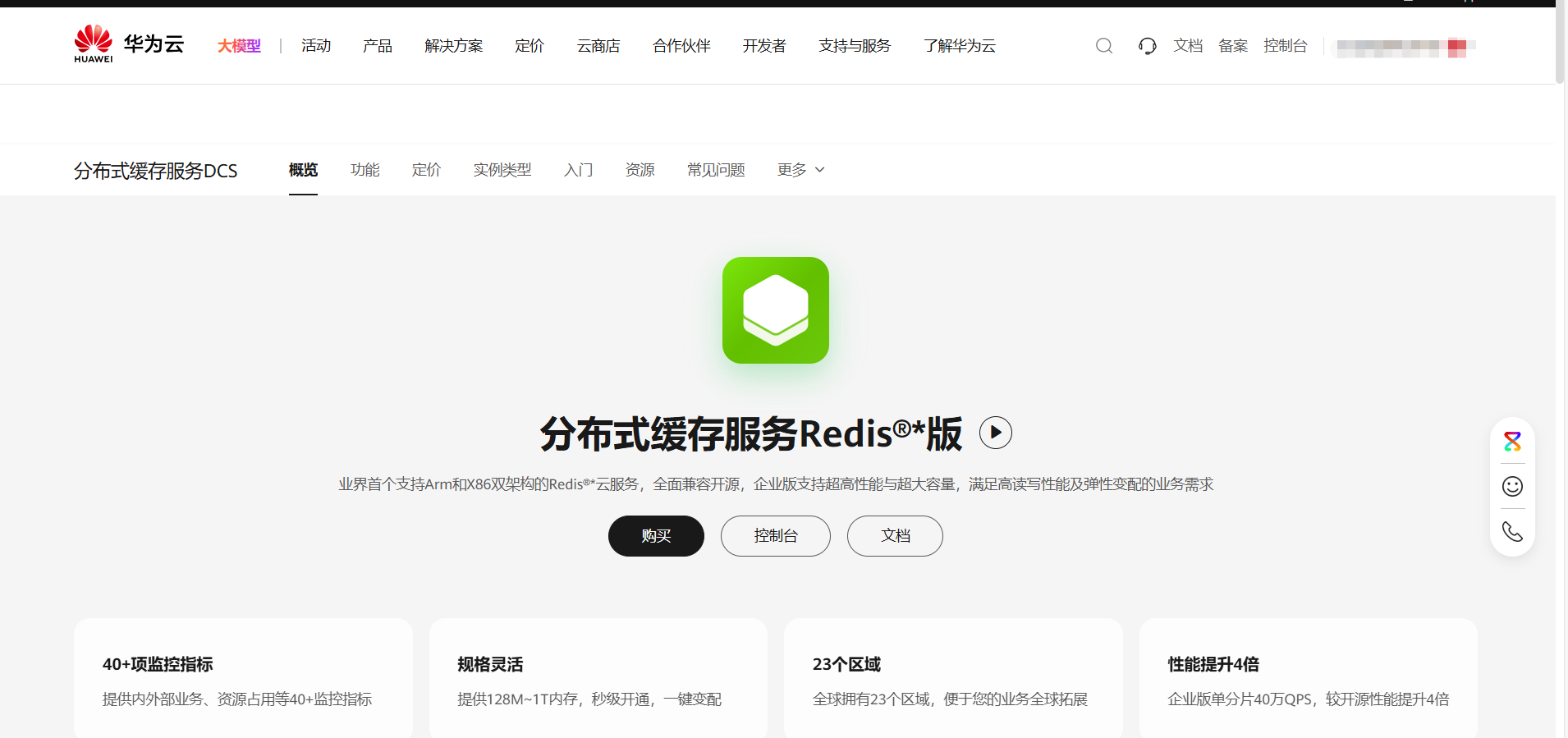This screenshot has width=1568, height=738.
Task: Play the Redis product intro video
Action: click(x=996, y=433)
